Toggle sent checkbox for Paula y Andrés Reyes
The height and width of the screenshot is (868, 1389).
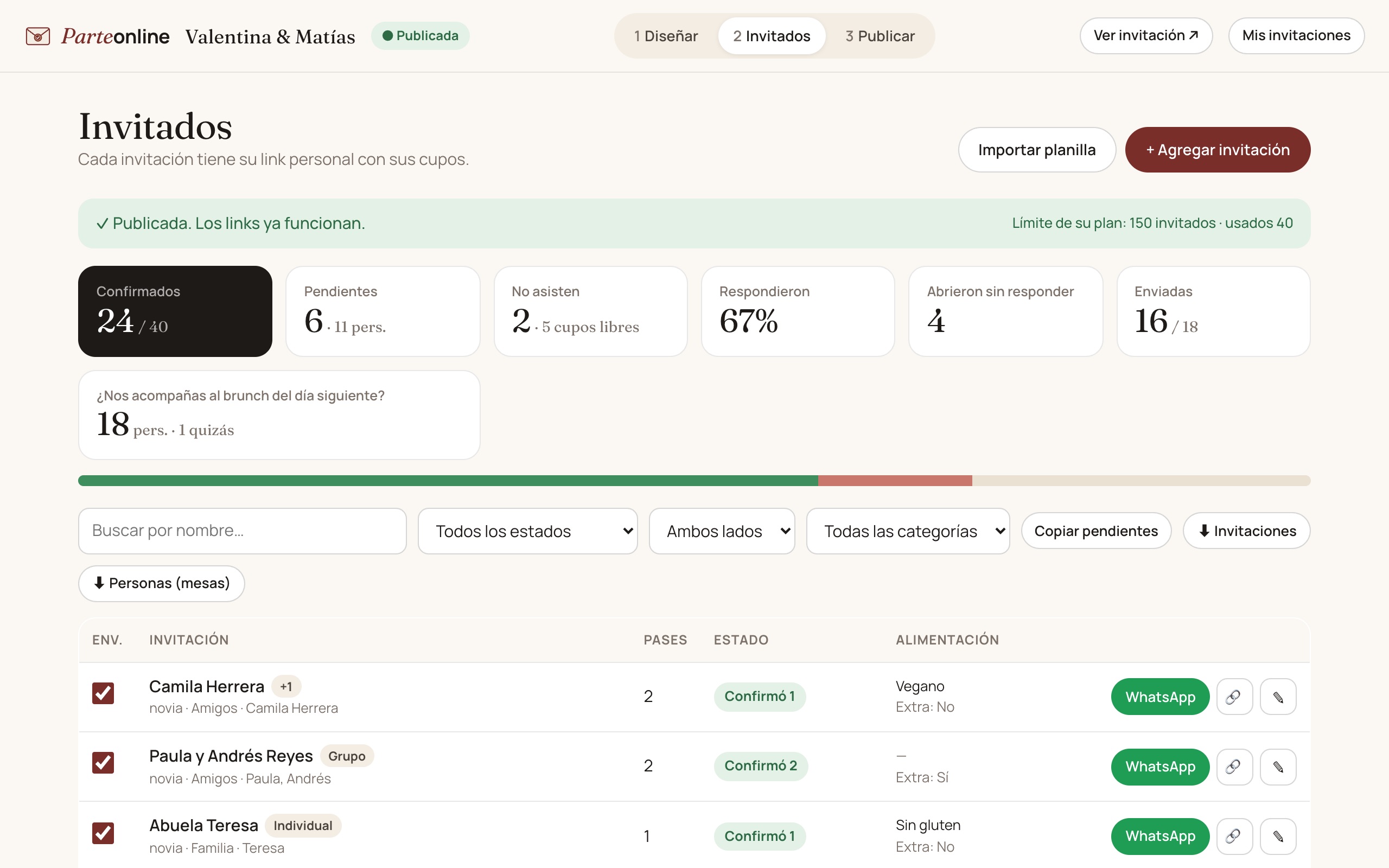103,762
